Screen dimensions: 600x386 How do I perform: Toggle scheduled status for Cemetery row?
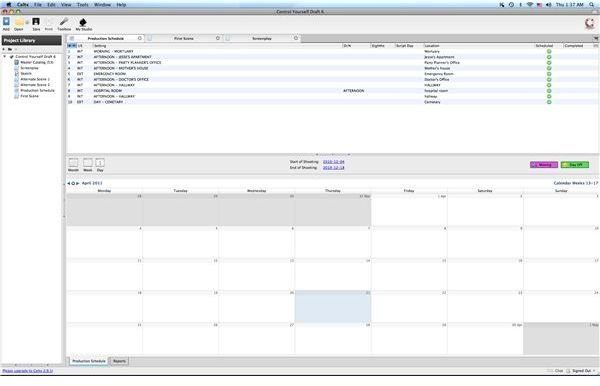tap(549, 102)
